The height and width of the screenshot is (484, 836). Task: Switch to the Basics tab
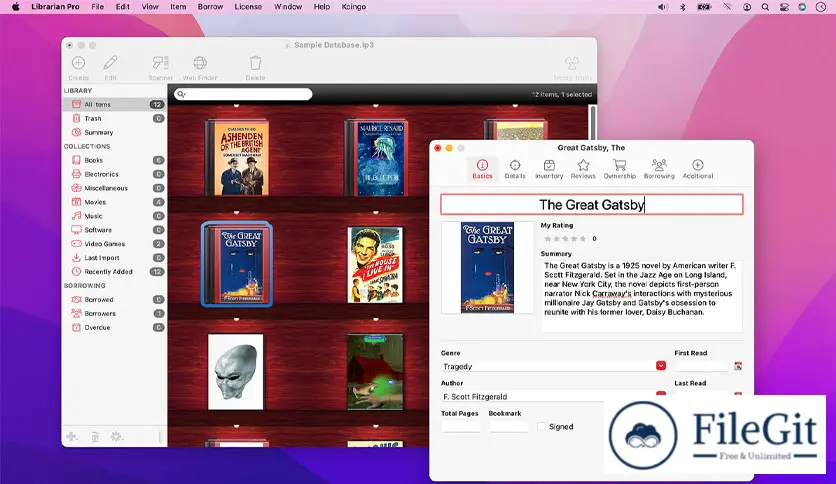(483, 169)
